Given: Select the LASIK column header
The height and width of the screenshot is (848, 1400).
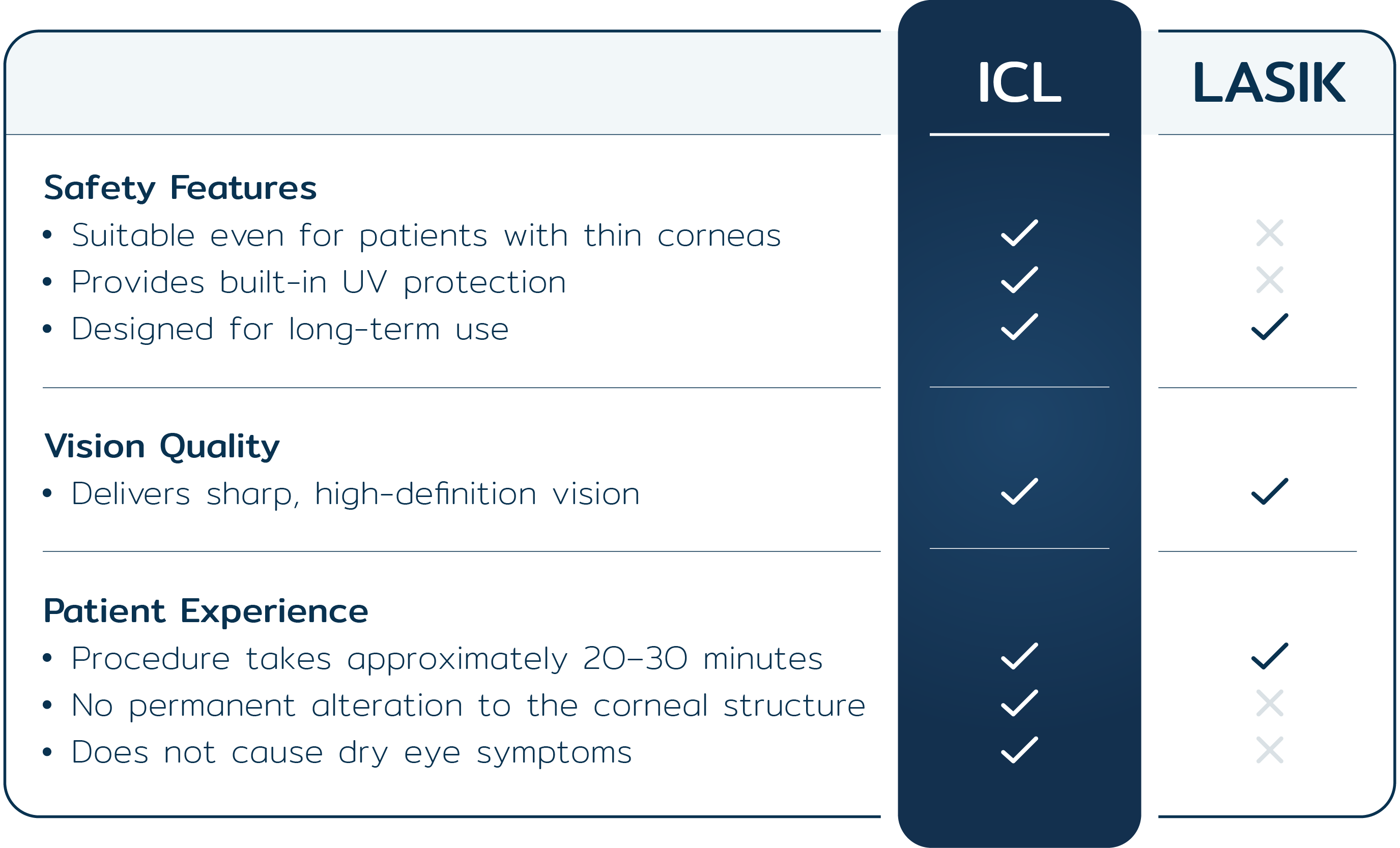Looking at the screenshot, I should [1269, 83].
